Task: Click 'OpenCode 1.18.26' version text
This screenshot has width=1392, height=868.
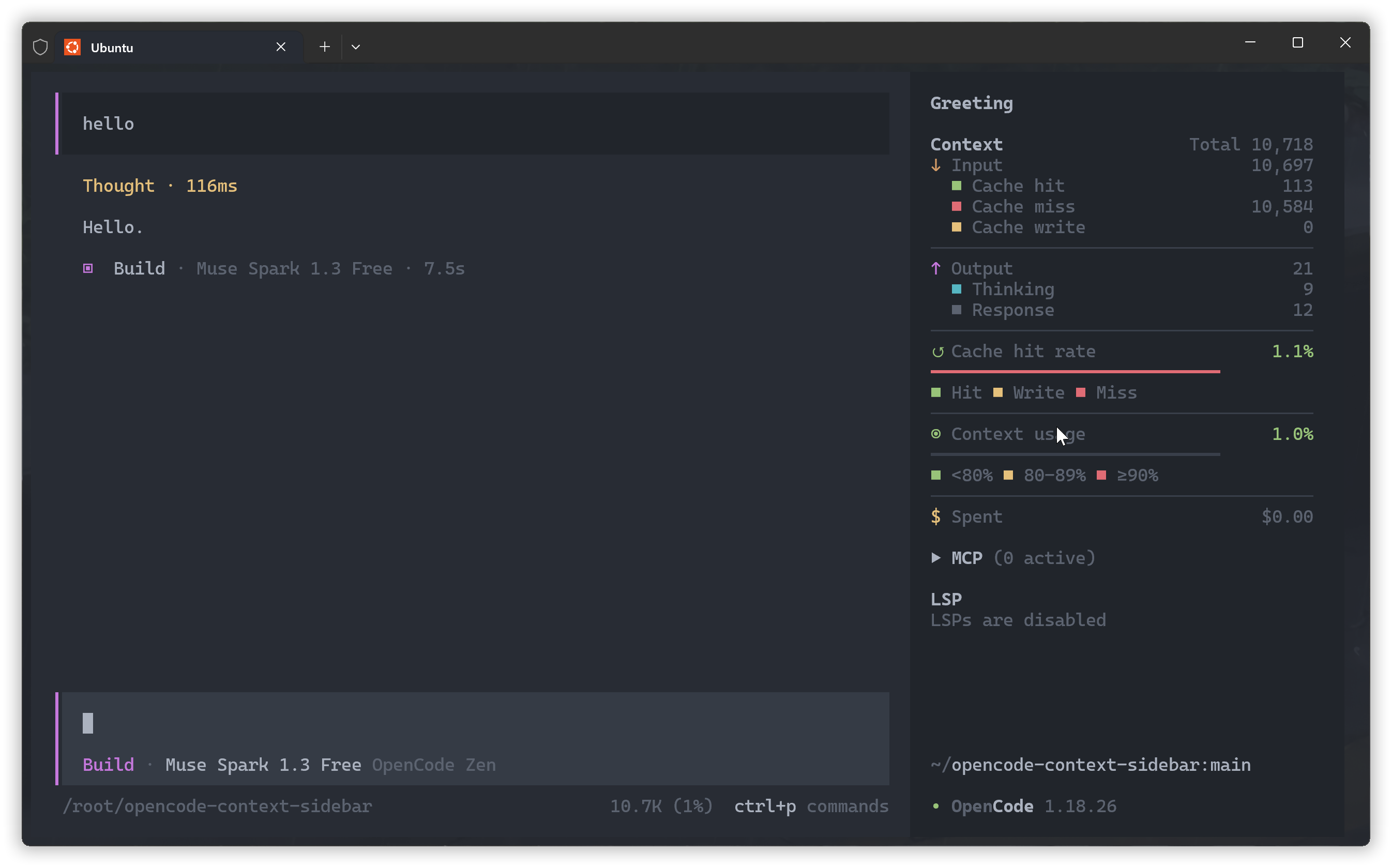Action: (x=1034, y=806)
